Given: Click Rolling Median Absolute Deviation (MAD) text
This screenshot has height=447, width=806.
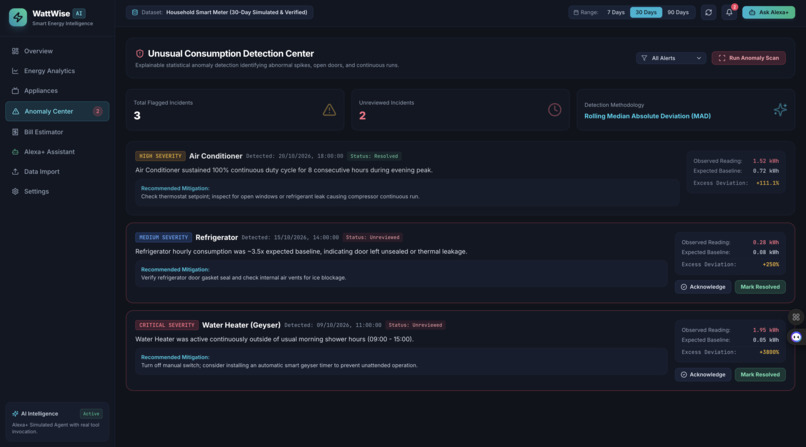Looking at the screenshot, I should (647, 116).
